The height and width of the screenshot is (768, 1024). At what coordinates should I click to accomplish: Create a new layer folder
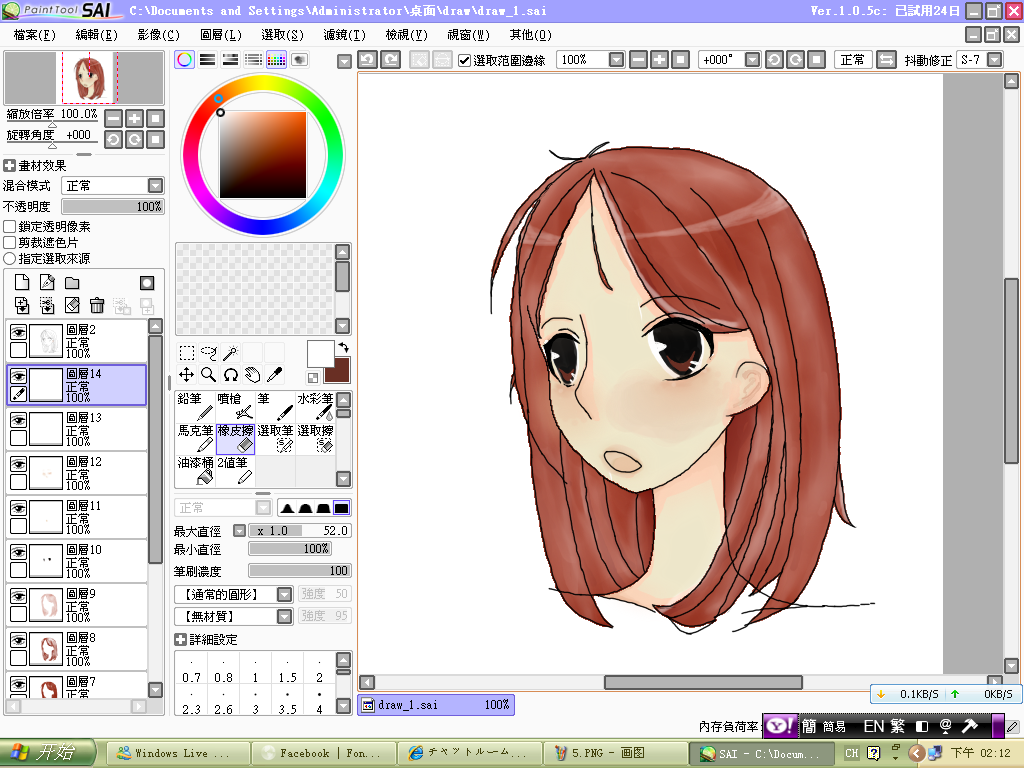pyautogui.click(x=72, y=282)
